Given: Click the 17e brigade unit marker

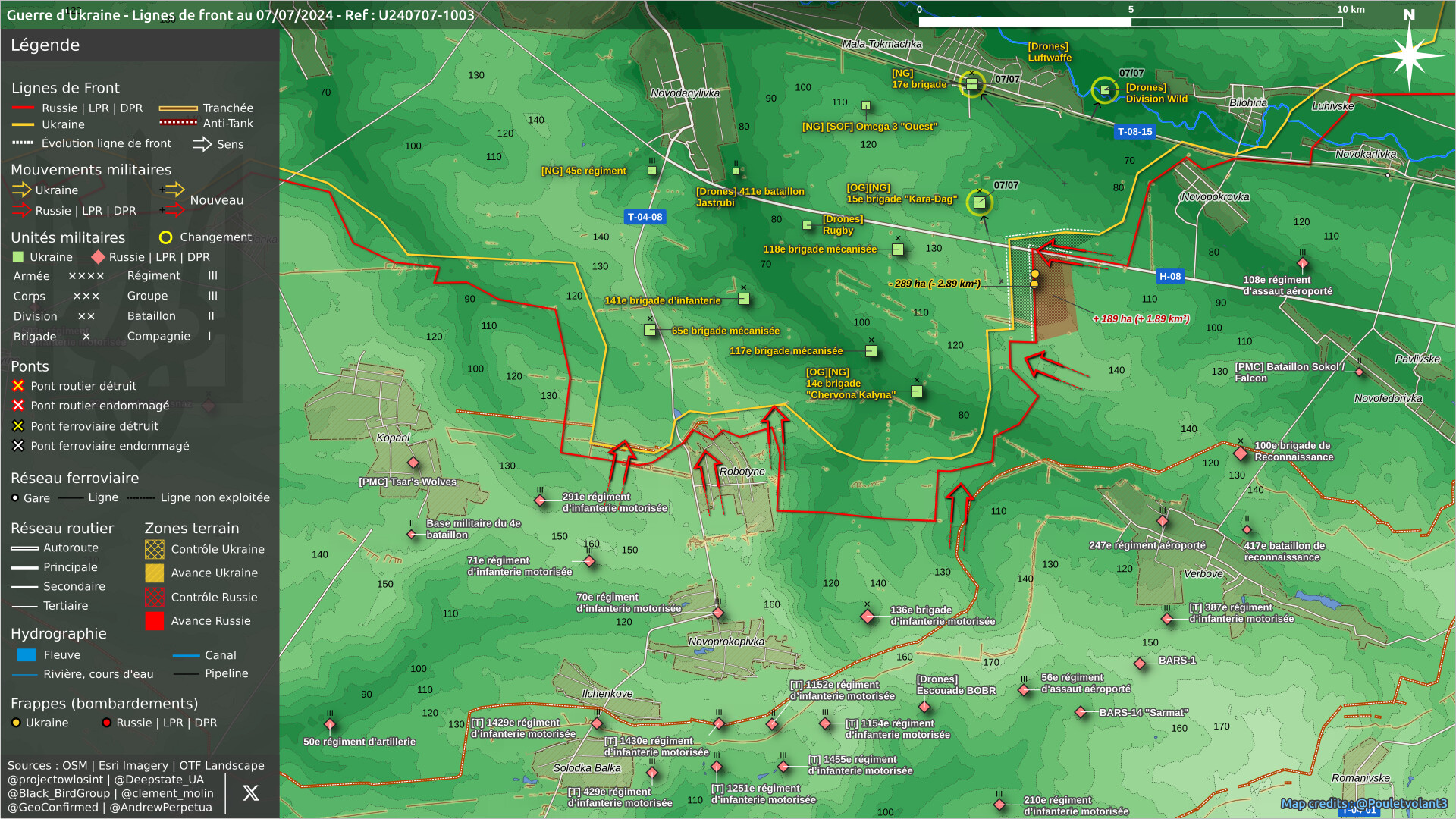Looking at the screenshot, I should click(971, 84).
